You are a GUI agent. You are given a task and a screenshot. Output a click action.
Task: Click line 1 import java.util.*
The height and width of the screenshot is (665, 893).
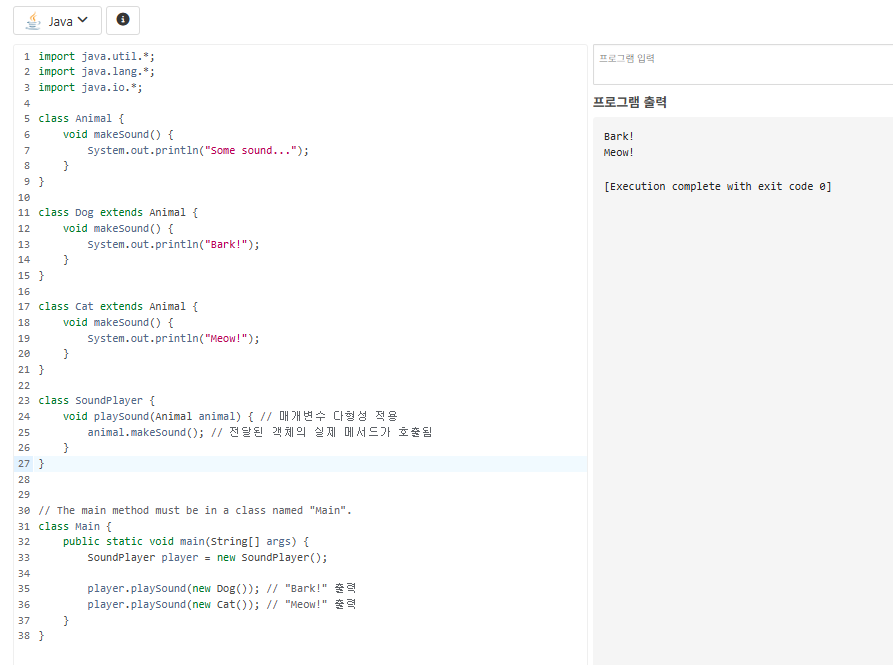tap(96, 56)
